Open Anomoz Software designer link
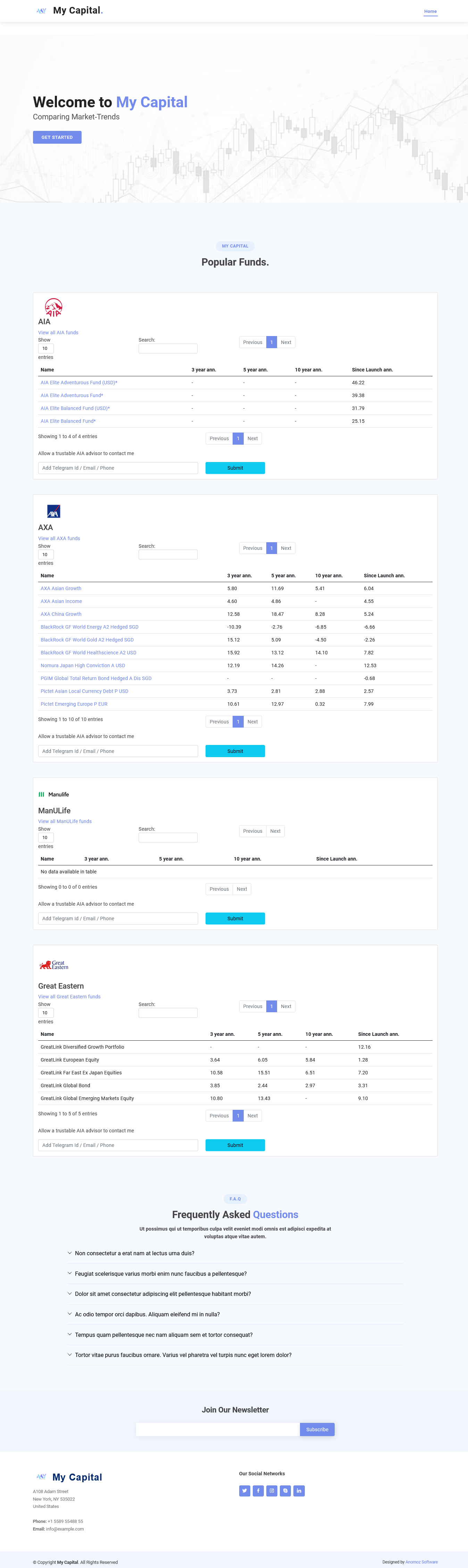Screen dimensions: 468x1568 click(421, 1562)
